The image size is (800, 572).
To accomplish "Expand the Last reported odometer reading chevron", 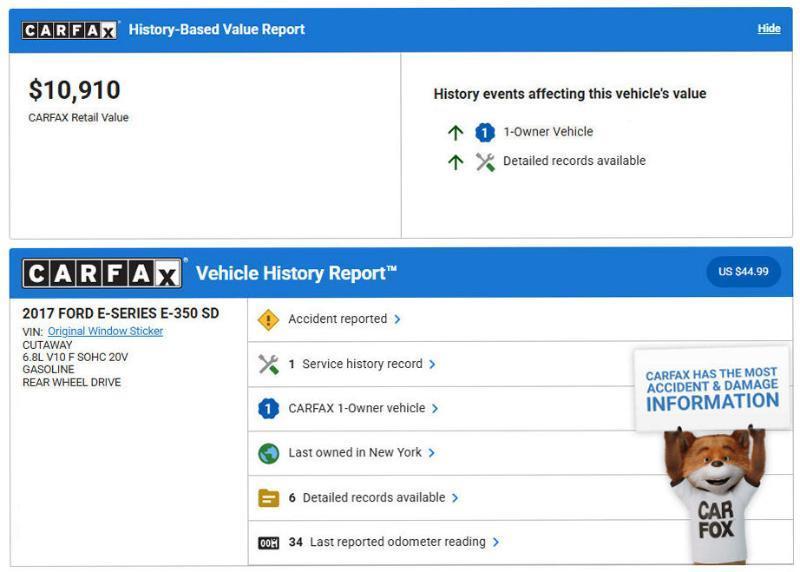I will [496, 543].
